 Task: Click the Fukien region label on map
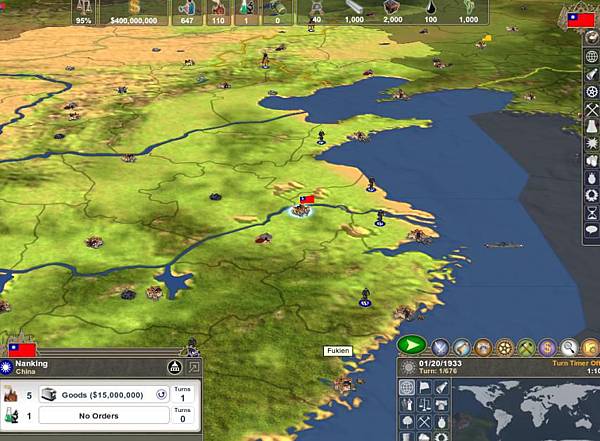pos(338,351)
